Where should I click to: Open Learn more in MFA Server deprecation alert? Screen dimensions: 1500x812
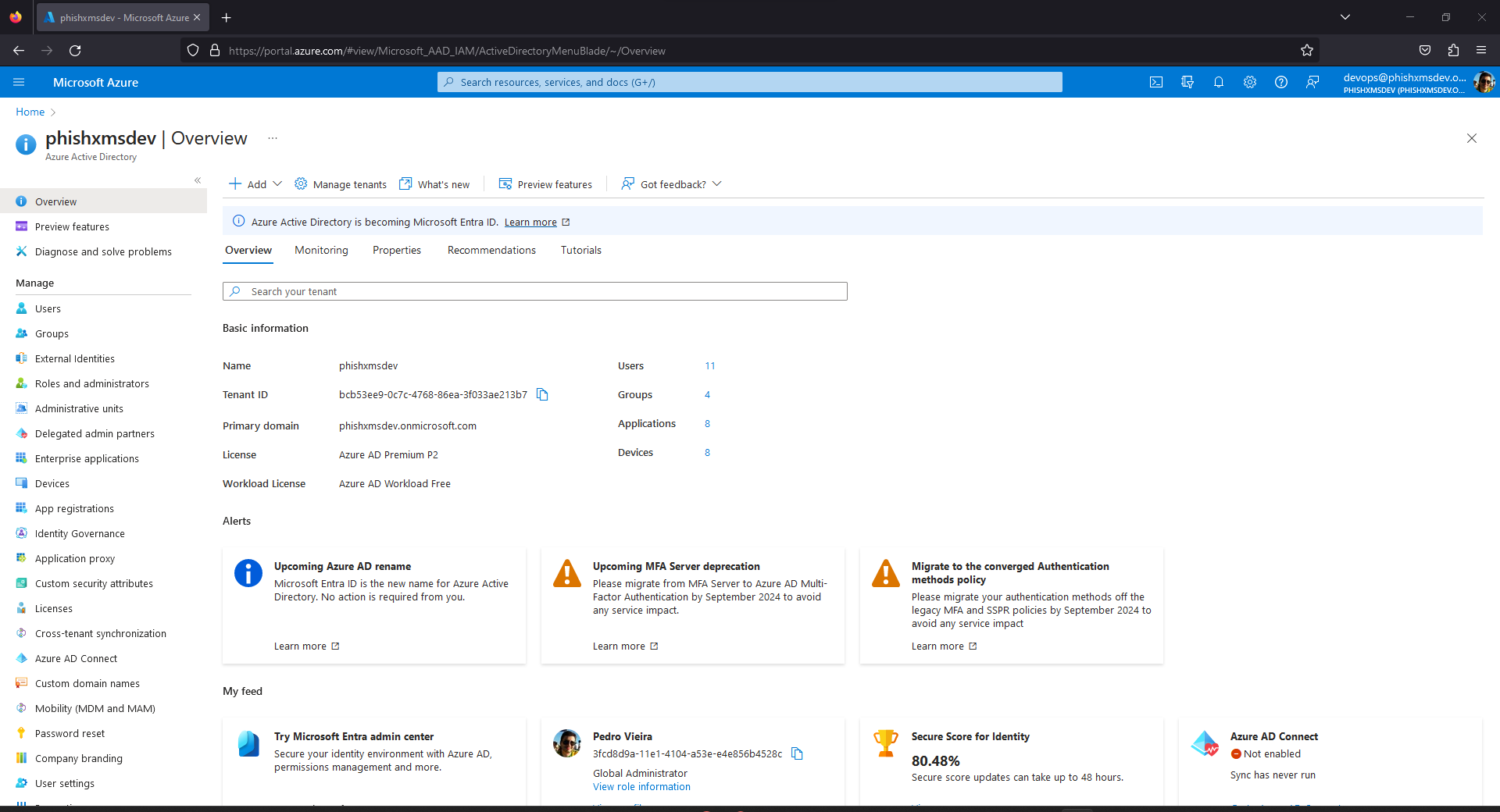pyautogui.click(x=625, y=646)
